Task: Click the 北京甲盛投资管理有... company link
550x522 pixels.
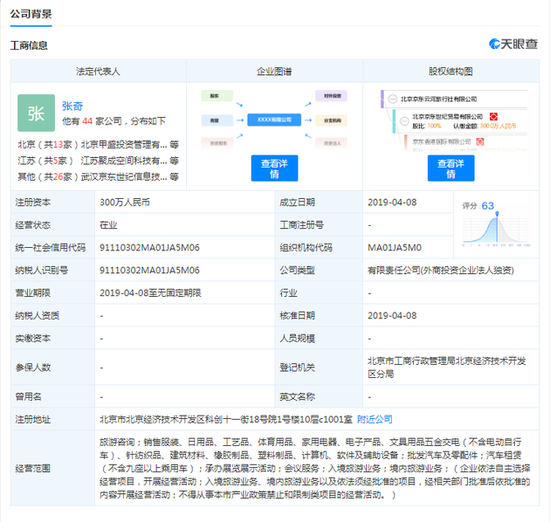Action: [x=124, y=145]
